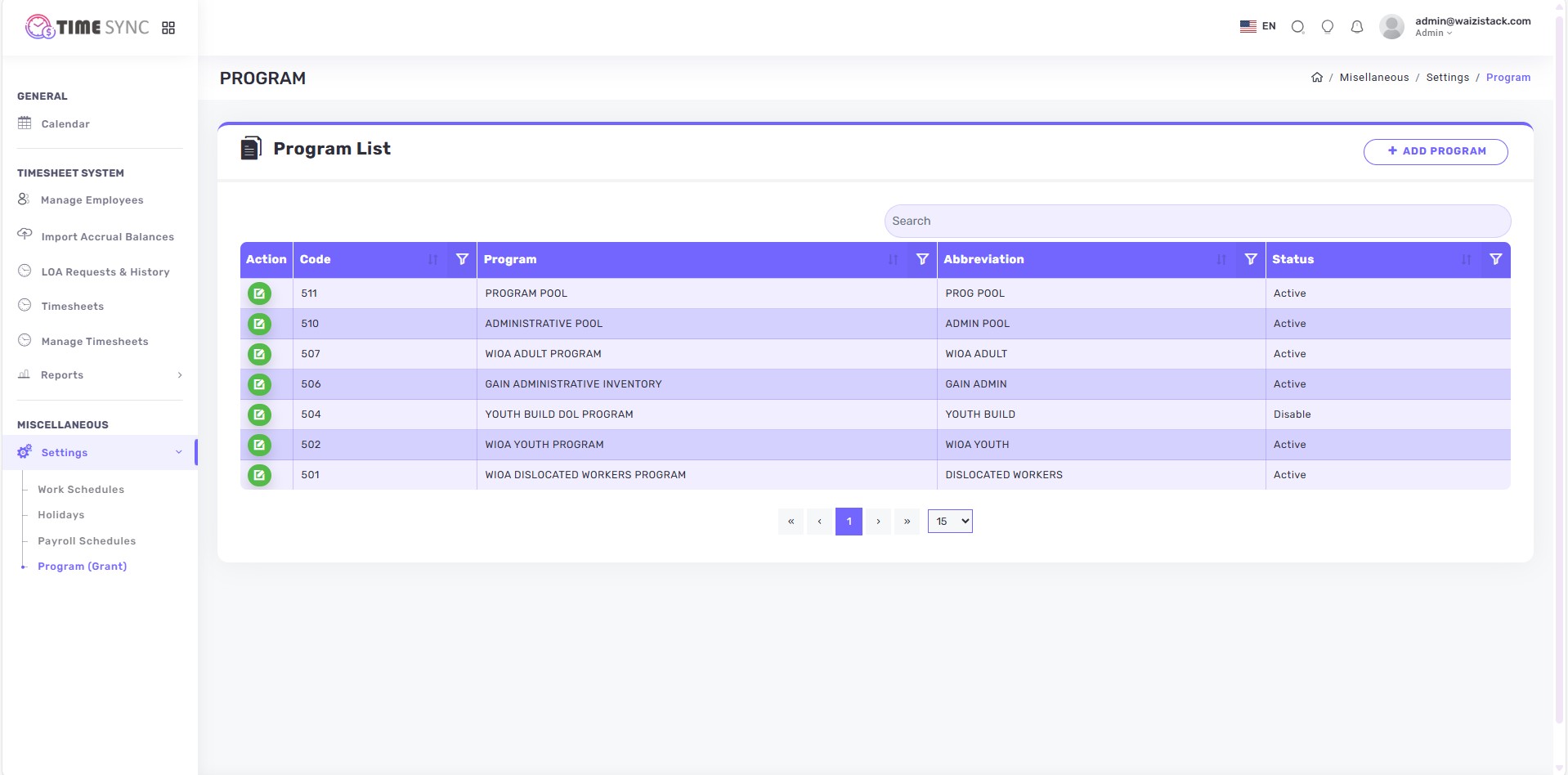Edit program row 502
1568x775 pixels.
(x=259, y=445)
